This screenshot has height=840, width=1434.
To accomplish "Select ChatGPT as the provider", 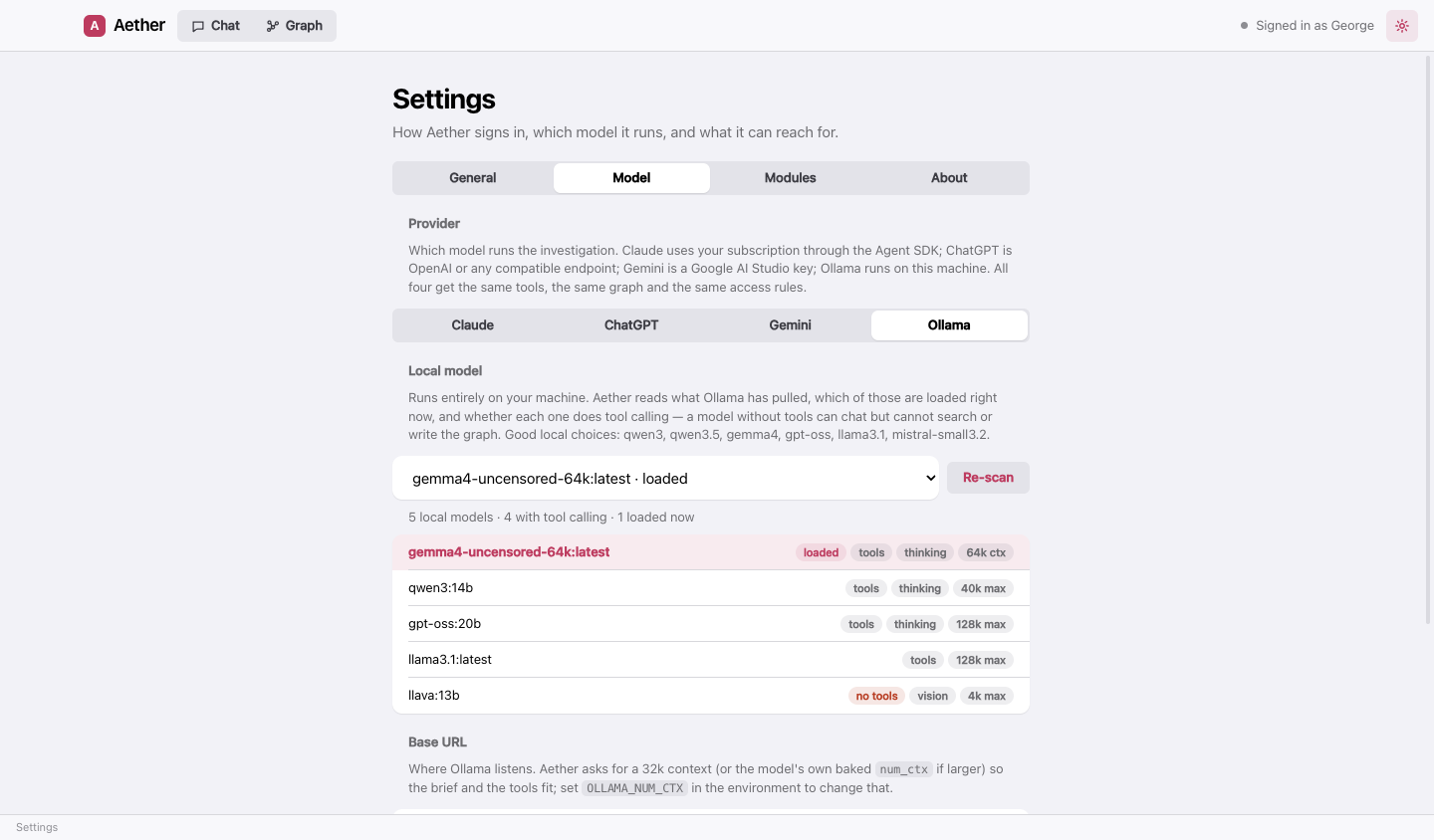I will pos(631,325).
